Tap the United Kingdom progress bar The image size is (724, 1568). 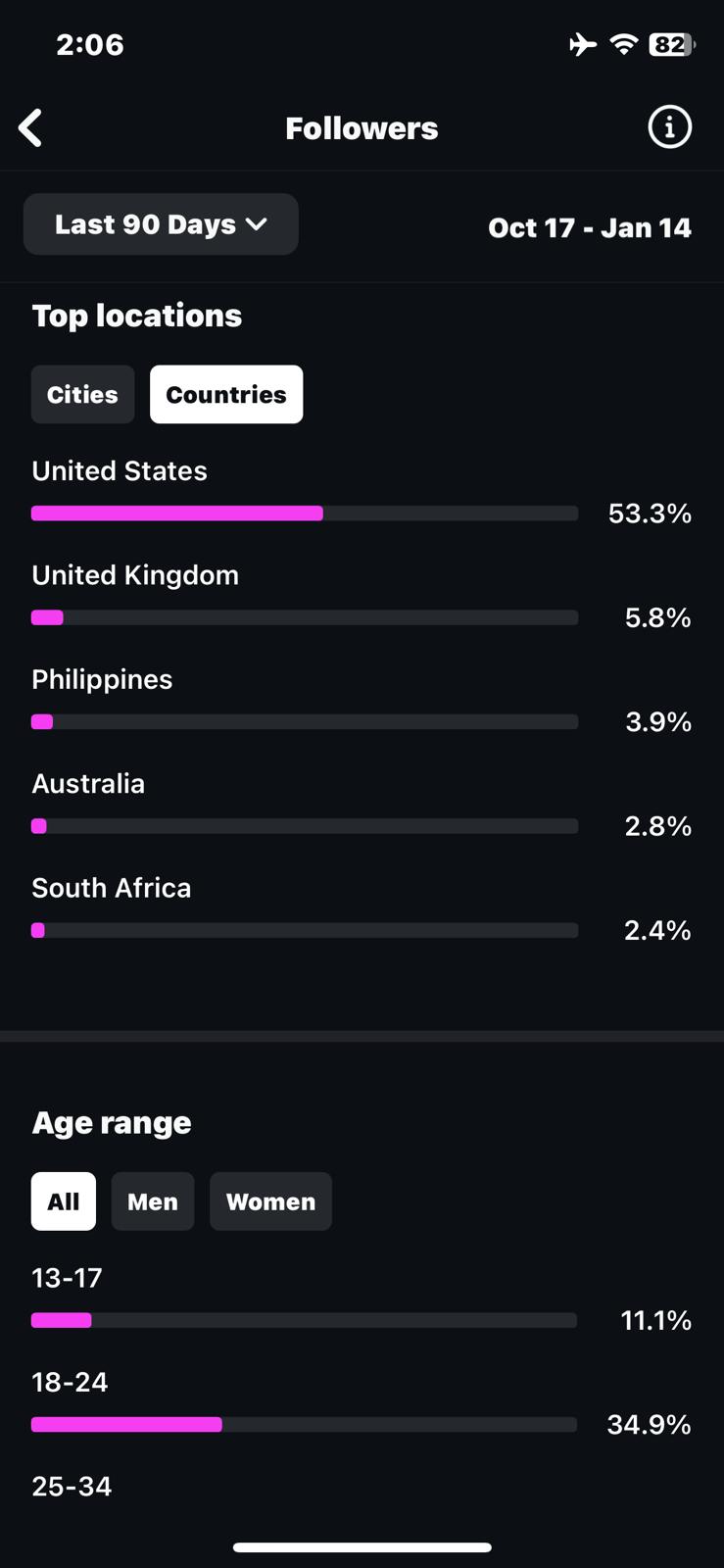(x=304, y=617)
